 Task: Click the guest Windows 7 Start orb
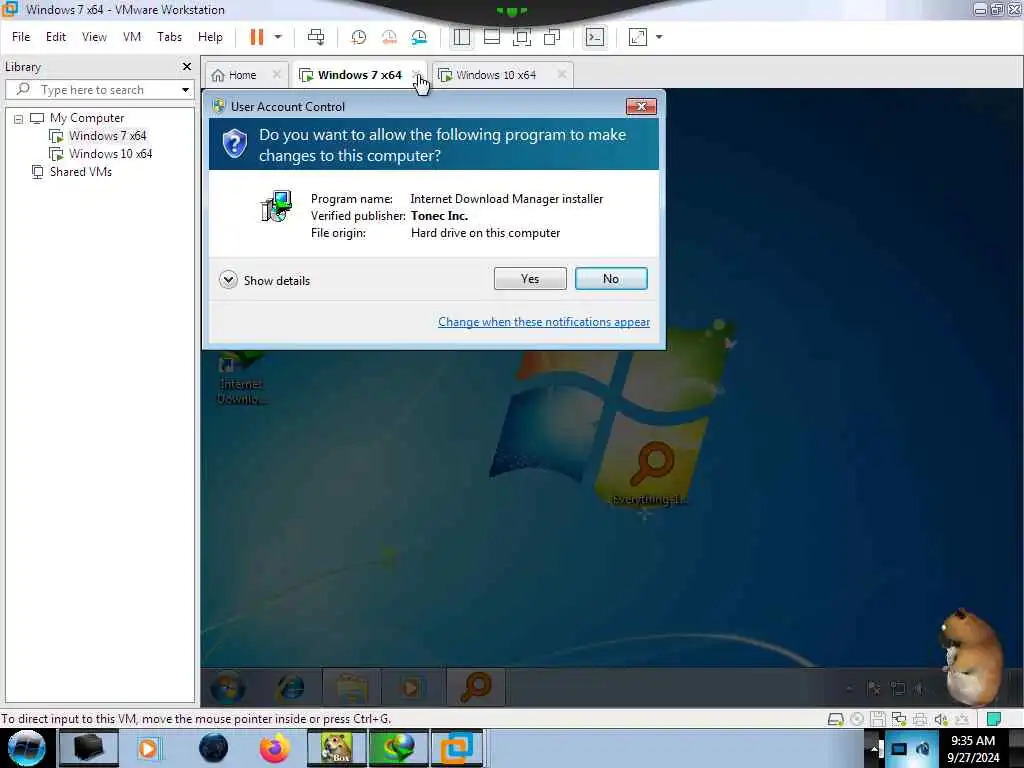(x=227, y=687)
